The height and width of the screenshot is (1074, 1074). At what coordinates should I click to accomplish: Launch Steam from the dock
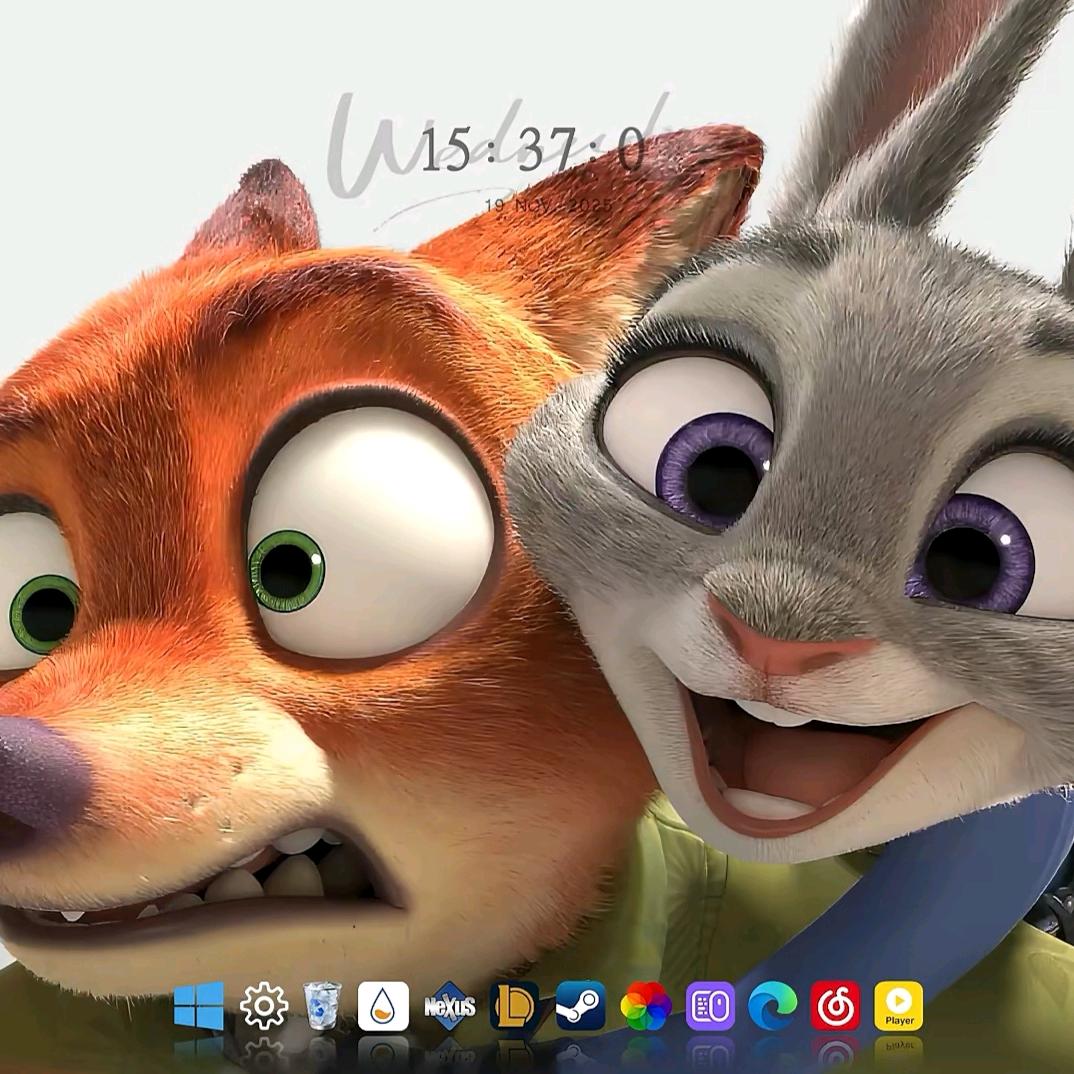[x=580, y=1006]
